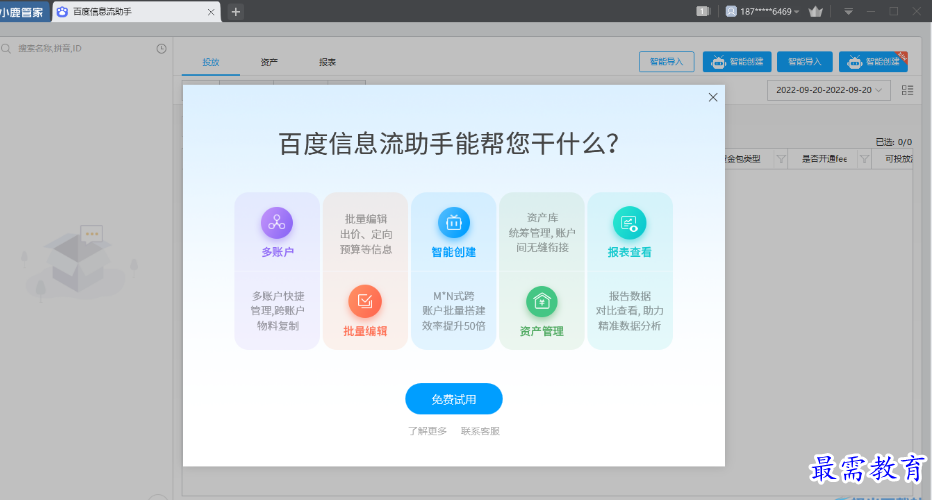Click the 报表查看 teal icon
Image resolution: width=933 pixels, height=500 pixels.
tap(630, 223)
